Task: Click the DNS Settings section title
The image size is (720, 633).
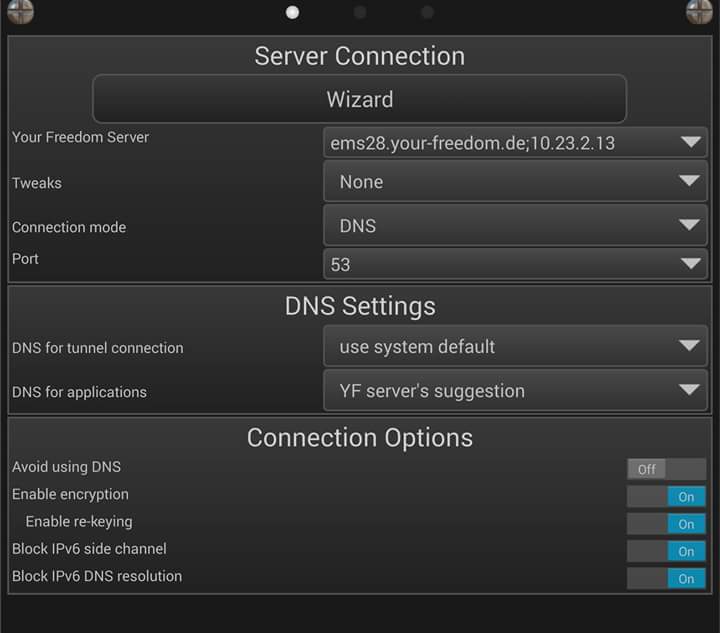Action: point(360,306)
